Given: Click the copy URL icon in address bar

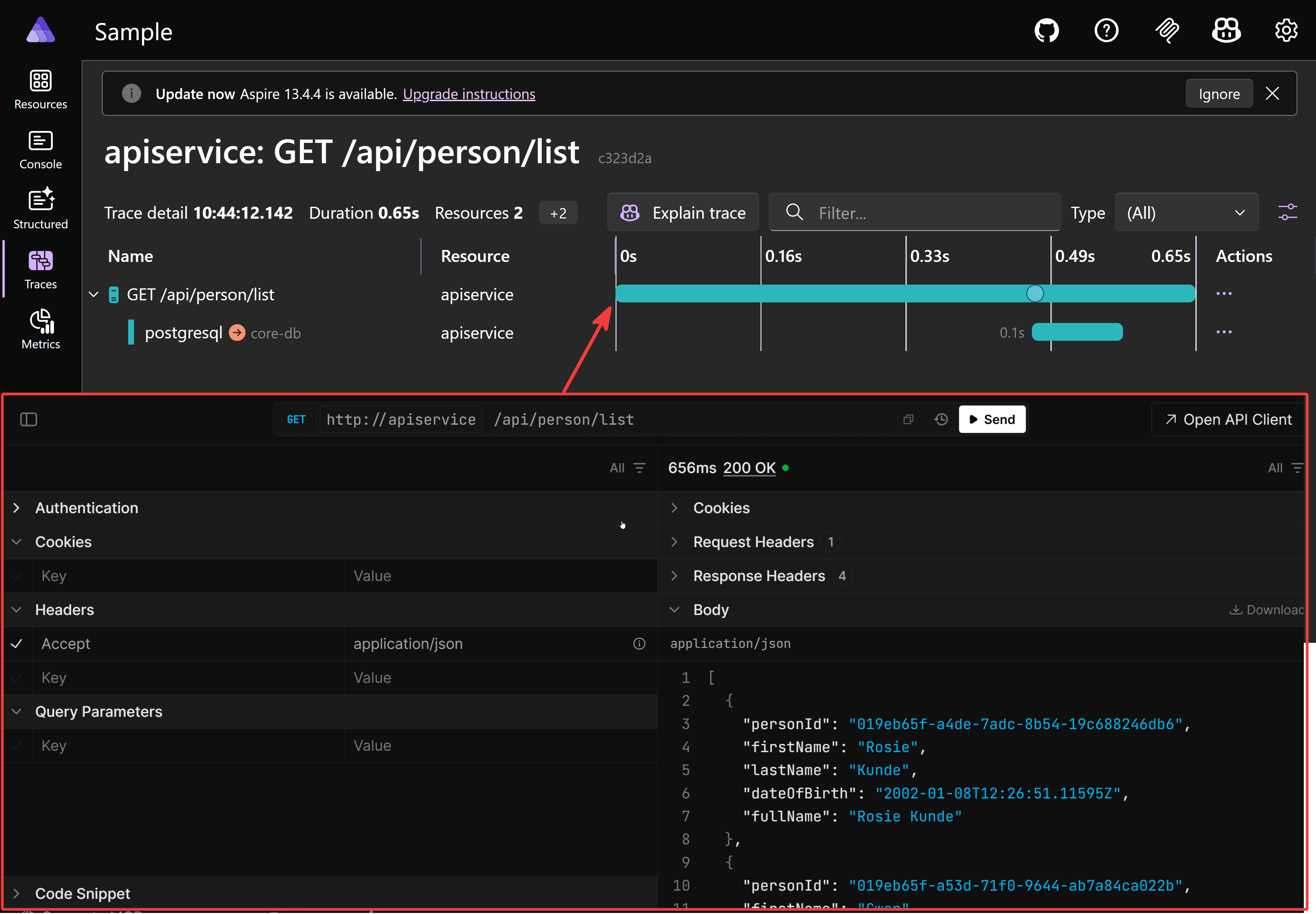Looking at the screenshot, I should pos(908,419).
